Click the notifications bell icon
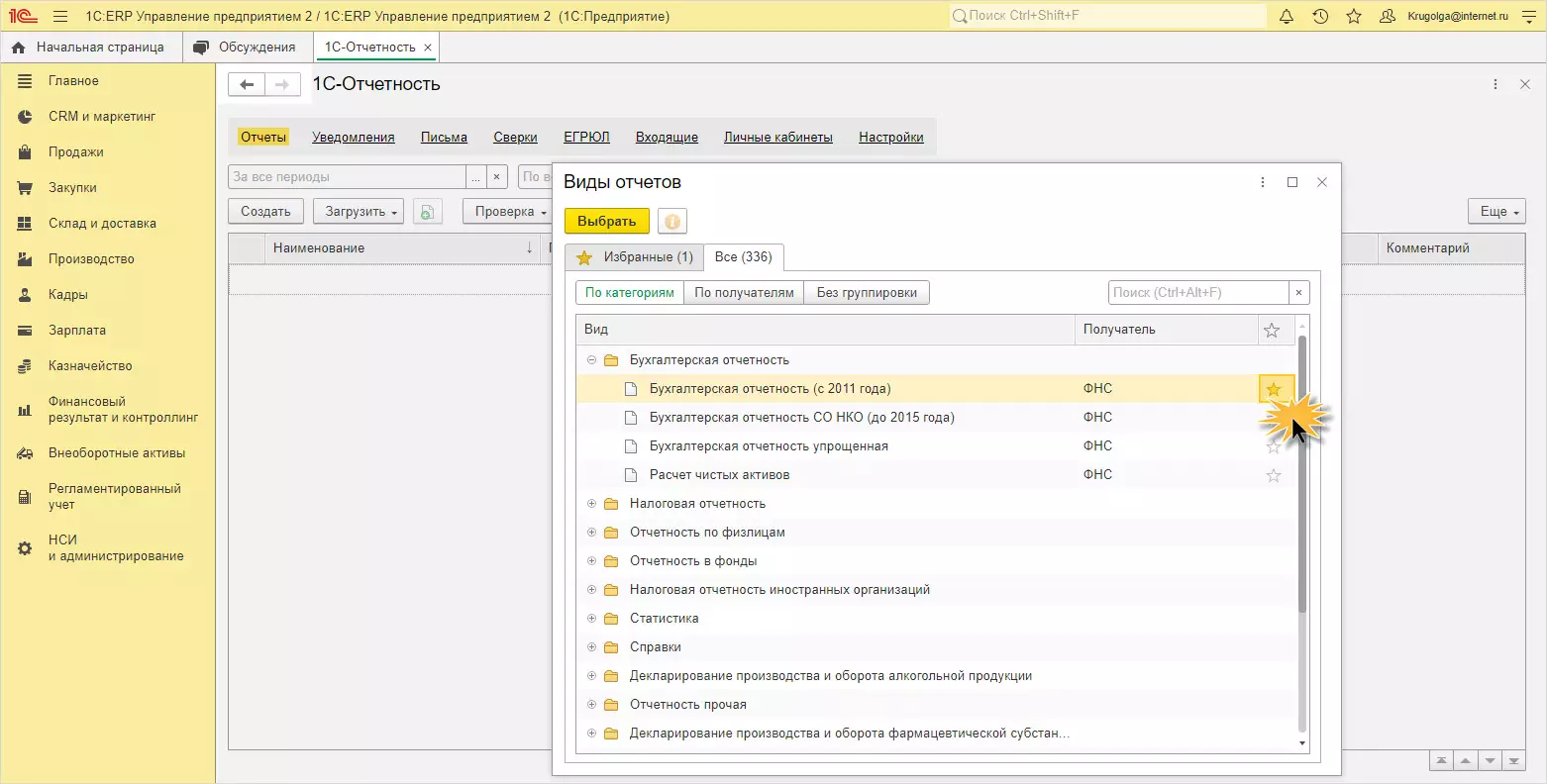This screenshot has height=784, width=1547. click(1287, 17)
